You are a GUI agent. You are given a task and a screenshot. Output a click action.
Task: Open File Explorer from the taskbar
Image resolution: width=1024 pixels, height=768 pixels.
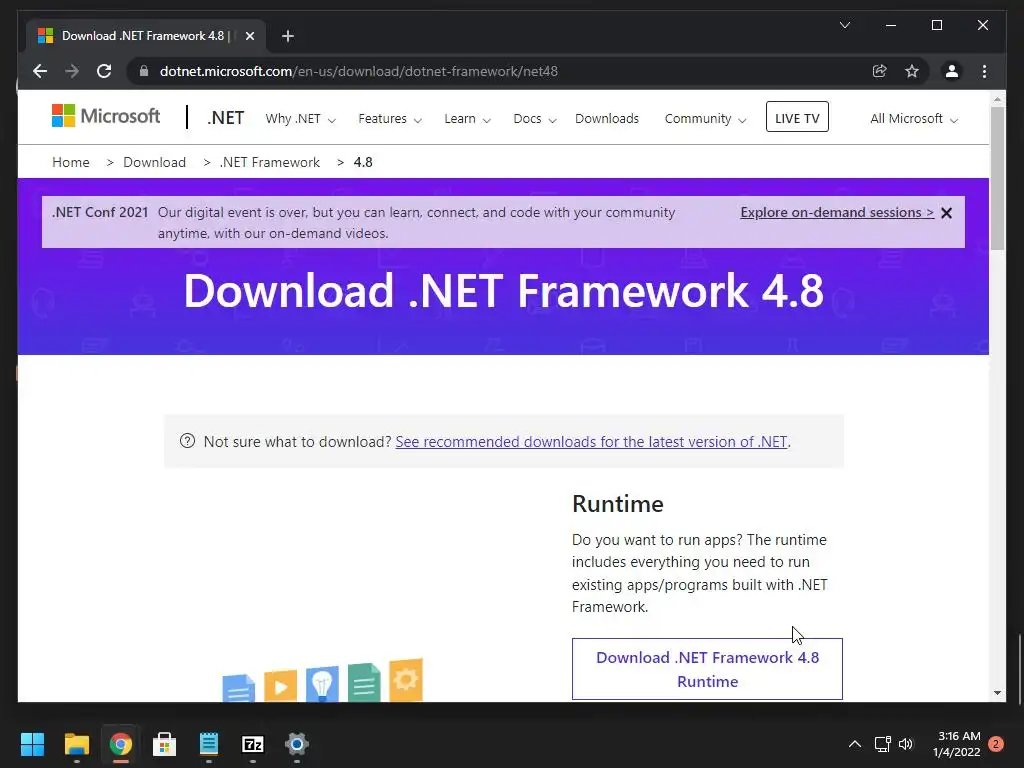76,744
